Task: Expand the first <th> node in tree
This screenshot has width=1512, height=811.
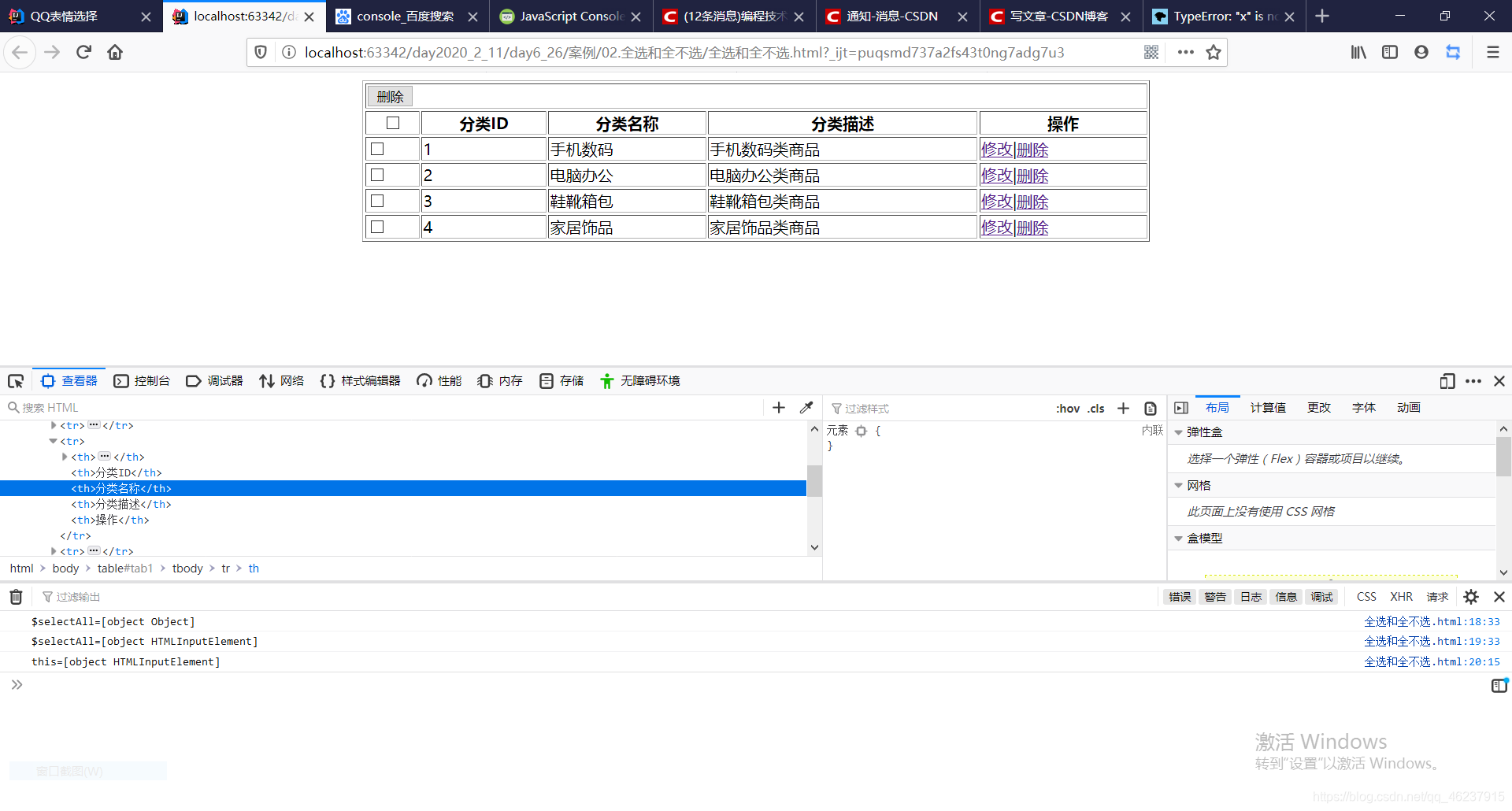Action: [x=64, y=457]
